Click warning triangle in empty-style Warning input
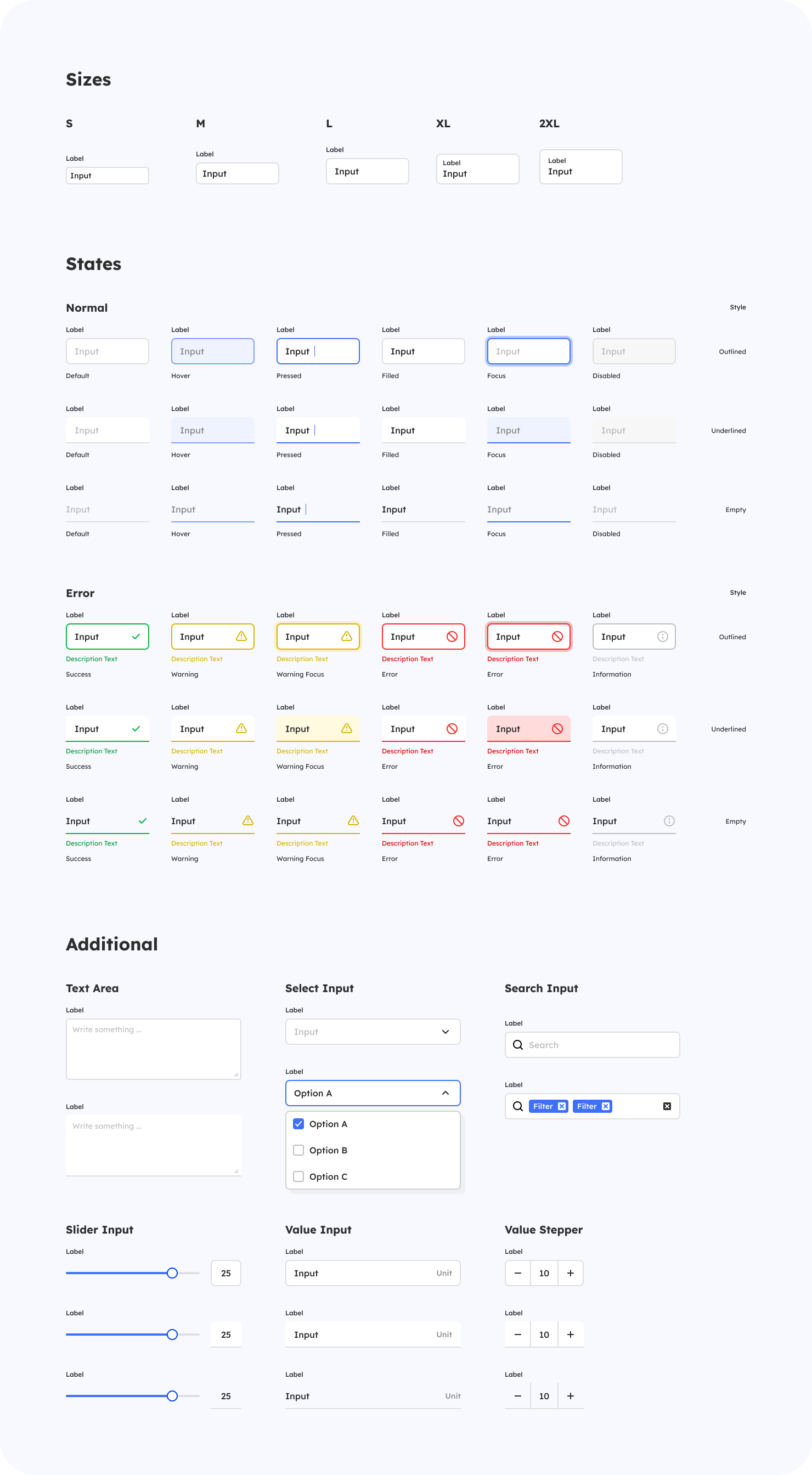Viewport: 812px width, 1475px height. coord(248,820)
